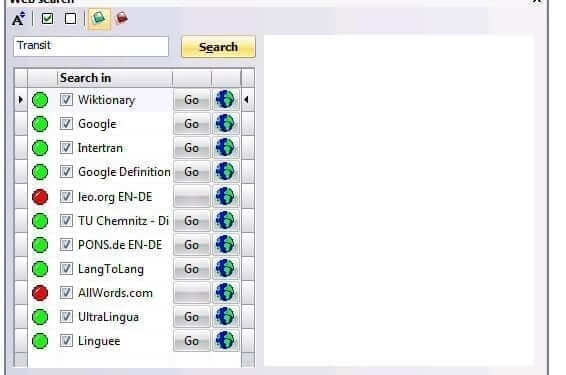Focus the search text field containing Transit
Image resolution: width=566 pixels, height=375 pixels.
pos(91,46)
